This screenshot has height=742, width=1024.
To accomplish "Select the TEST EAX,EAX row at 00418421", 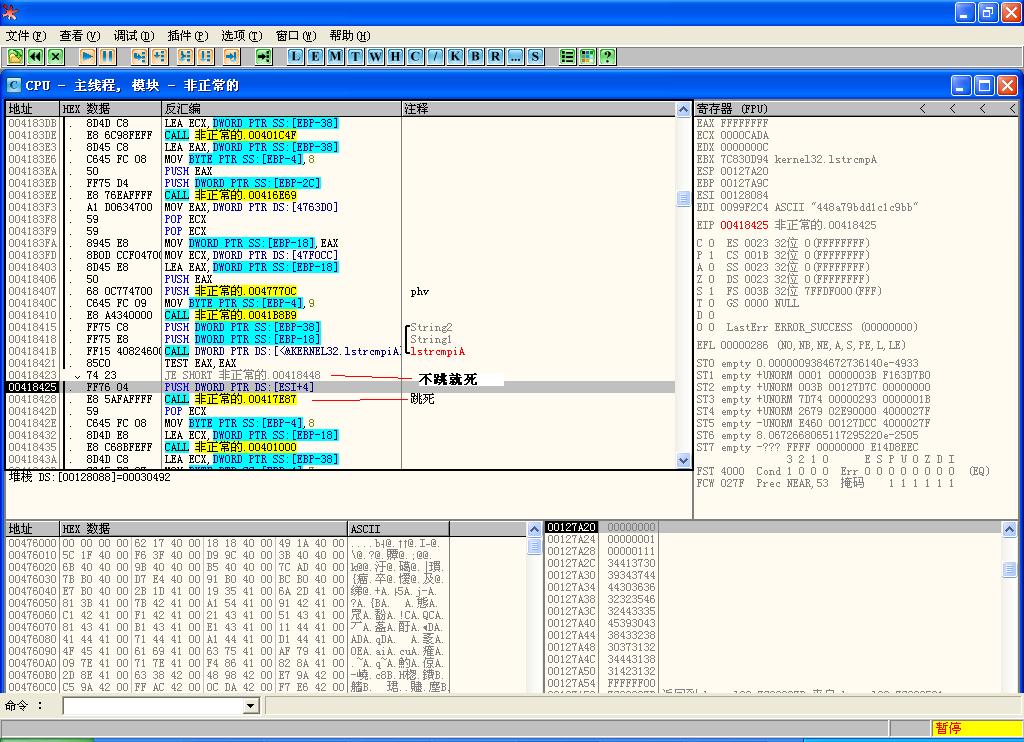I will [x=340, y=363].
